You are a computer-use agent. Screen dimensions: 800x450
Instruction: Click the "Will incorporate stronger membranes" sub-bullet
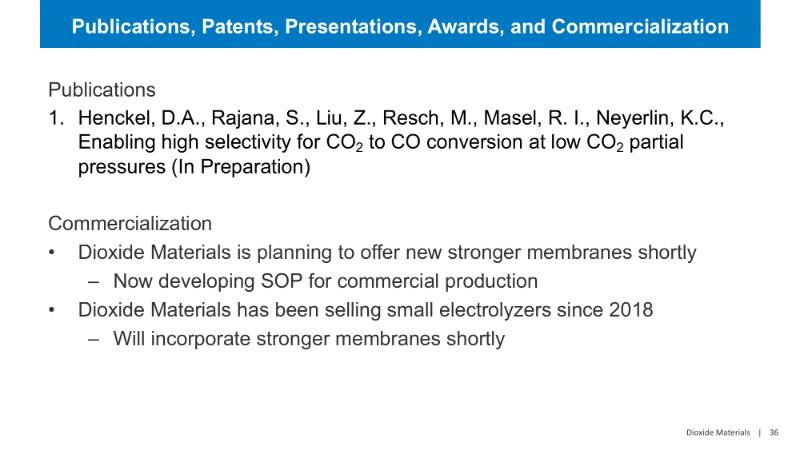pos(308,338)
